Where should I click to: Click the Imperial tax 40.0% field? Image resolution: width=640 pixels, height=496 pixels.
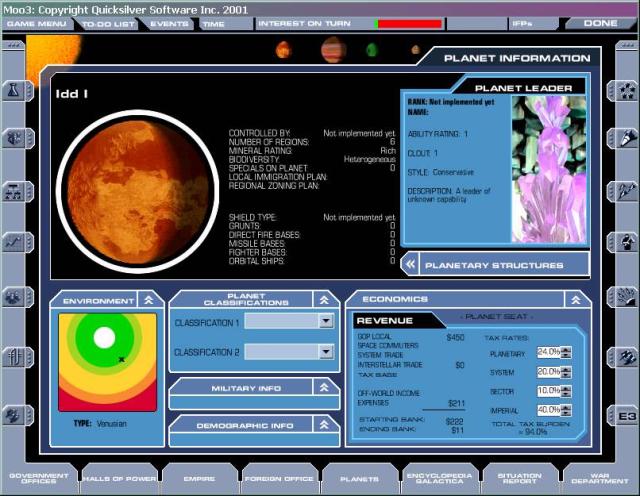(x=549, y=410)
